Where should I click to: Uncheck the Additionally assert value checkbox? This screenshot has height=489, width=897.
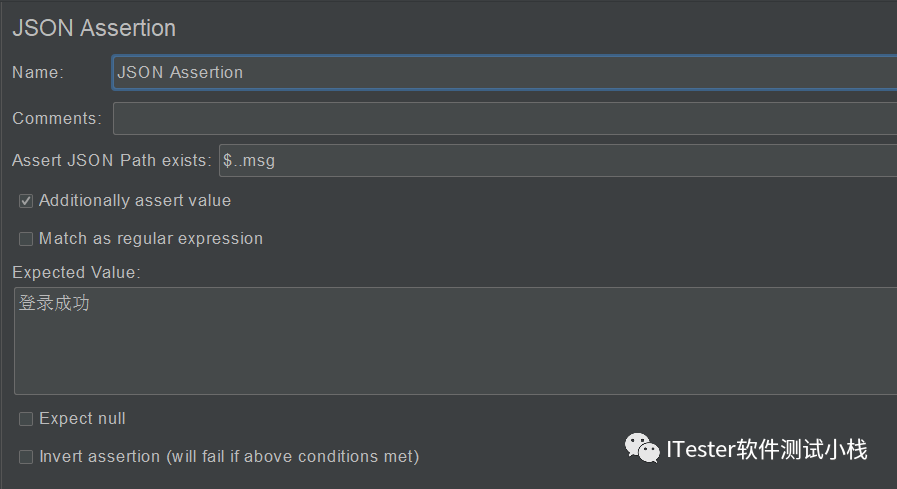tap(26, 201)
